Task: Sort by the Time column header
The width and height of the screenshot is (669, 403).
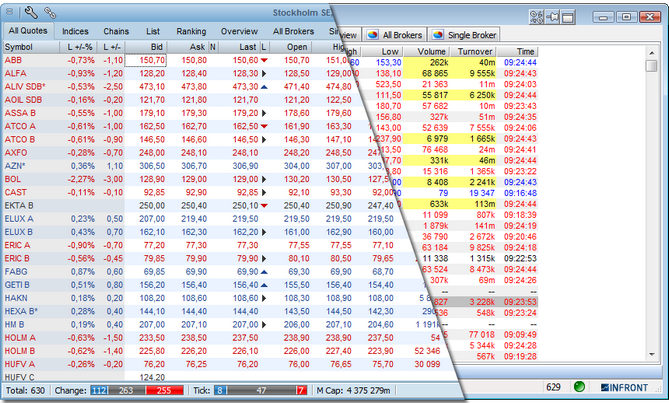Action: 518,52
